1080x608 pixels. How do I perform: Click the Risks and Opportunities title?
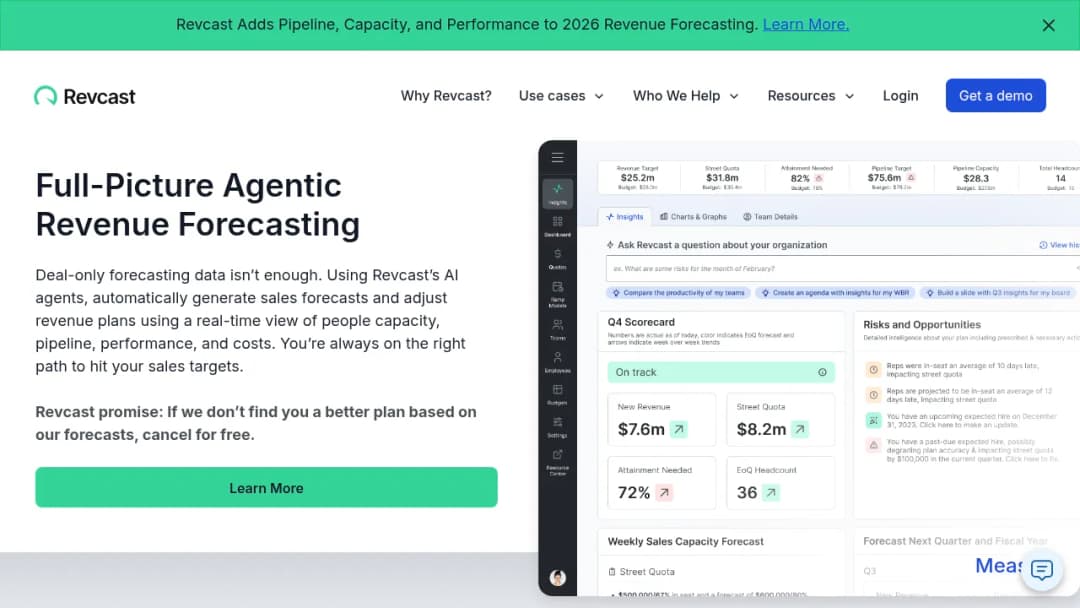(922, 324)
